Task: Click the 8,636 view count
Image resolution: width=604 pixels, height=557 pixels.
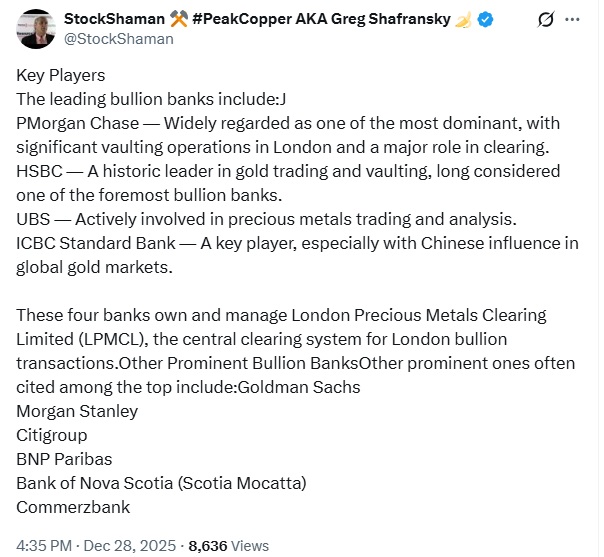Action: coord(208,546)
